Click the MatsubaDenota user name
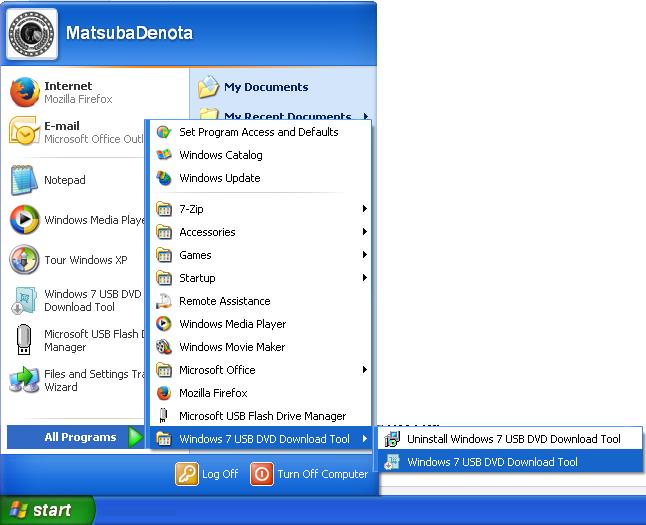Image resolution: width=646 pixels, height=525 pixels. point(129,33)
